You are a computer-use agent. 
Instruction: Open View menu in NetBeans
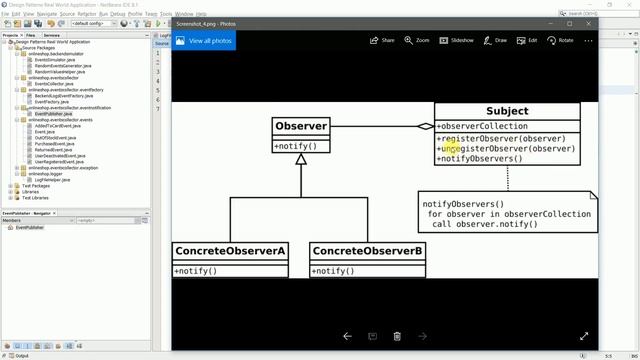pos(29,14)
